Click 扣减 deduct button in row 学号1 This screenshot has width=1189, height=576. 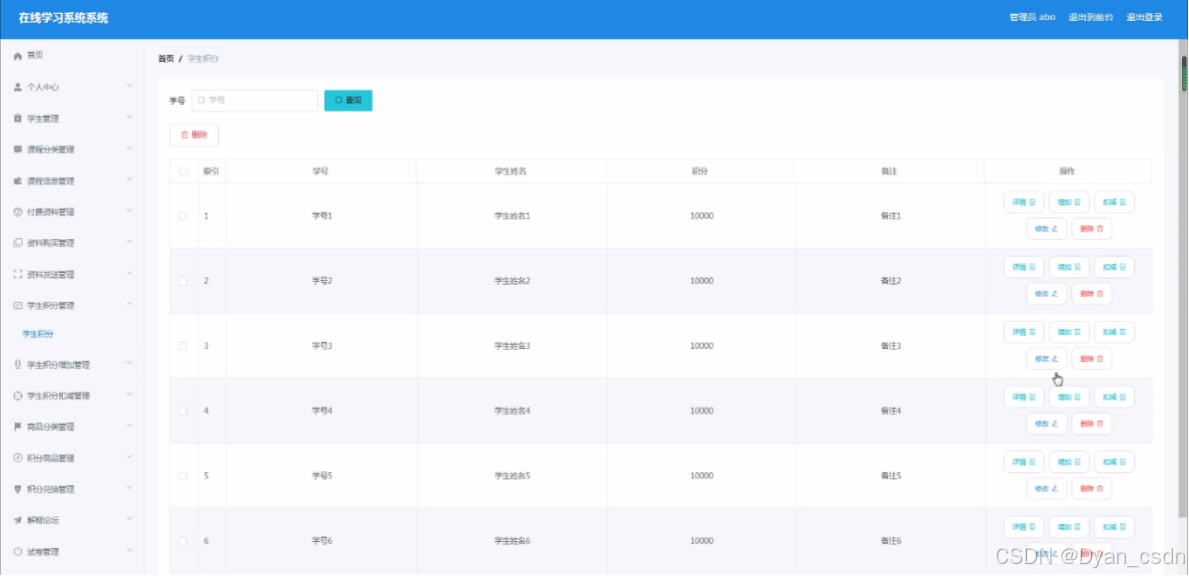[1114, 202]
